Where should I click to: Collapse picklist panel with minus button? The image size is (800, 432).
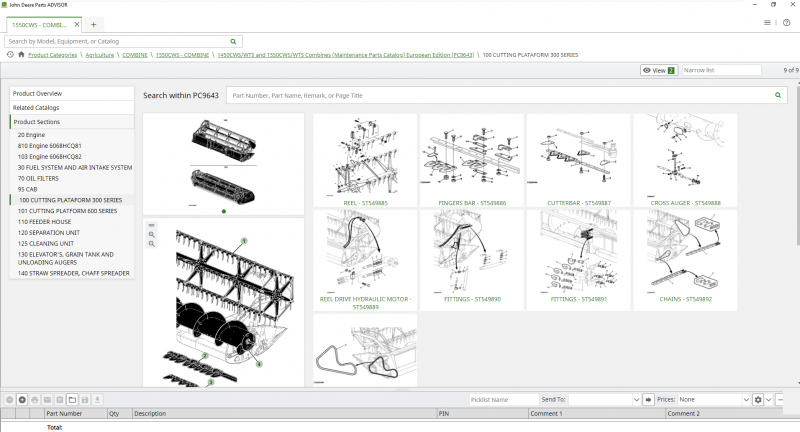[x=780, y=399]
